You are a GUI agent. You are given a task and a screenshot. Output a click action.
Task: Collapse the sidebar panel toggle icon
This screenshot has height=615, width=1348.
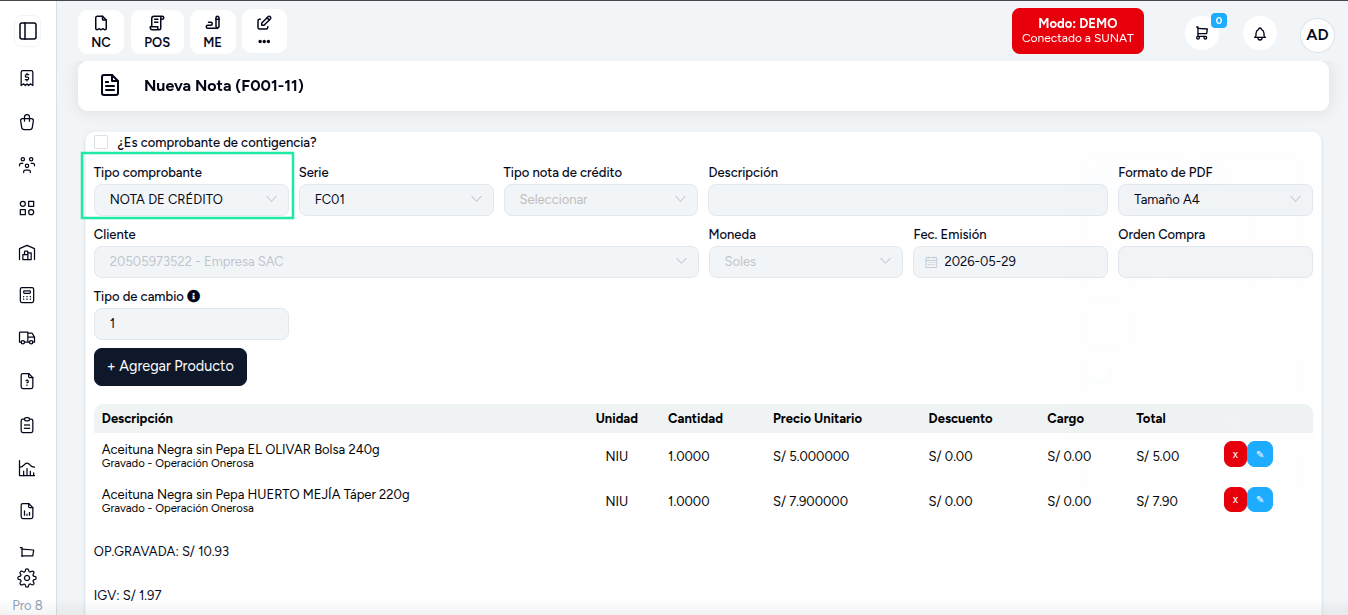coord(28,31)
